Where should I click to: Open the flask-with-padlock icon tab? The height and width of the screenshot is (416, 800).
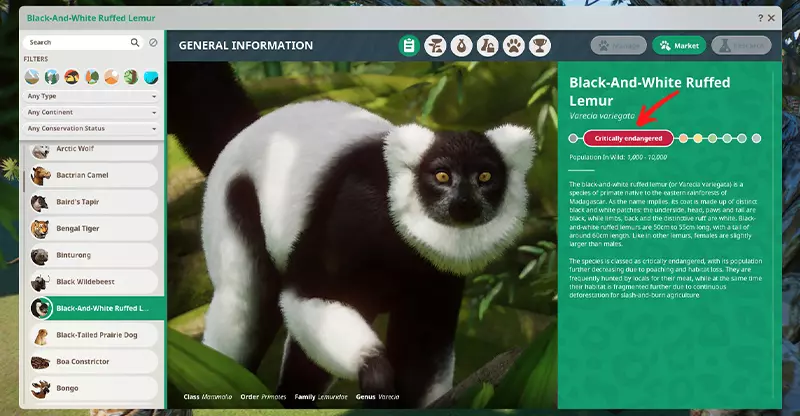tap(487, 46)
